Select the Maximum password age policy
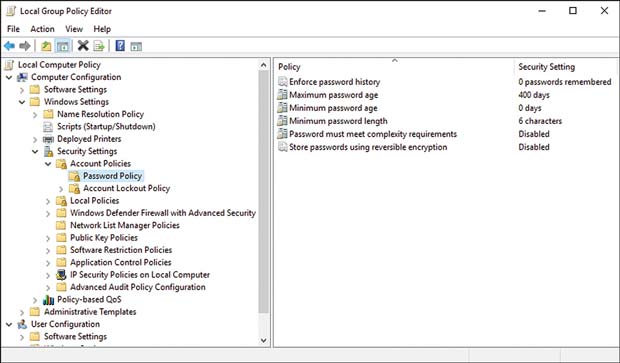 [333, 95]
